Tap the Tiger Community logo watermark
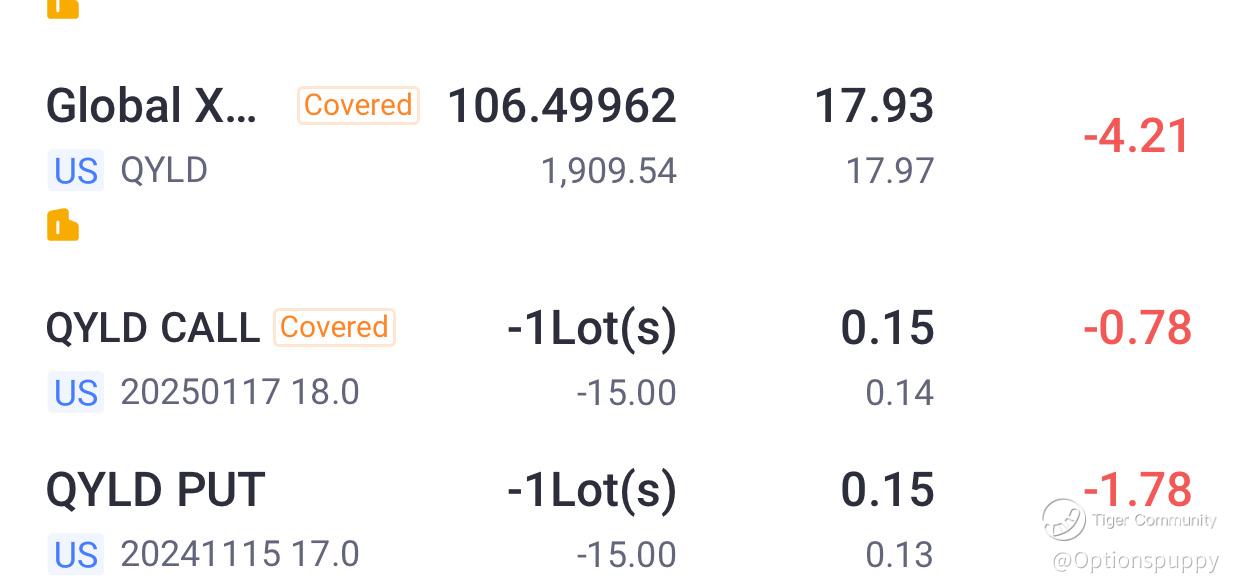 (x=1064, y=520)
